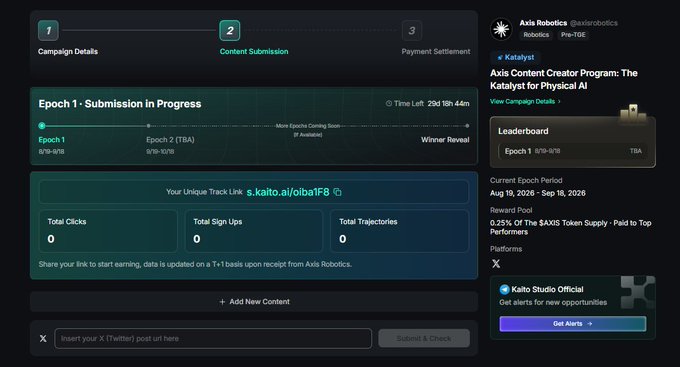Open the @axisrobotics handle
This screenshot has height=367, width=680.
pos(594,23)
